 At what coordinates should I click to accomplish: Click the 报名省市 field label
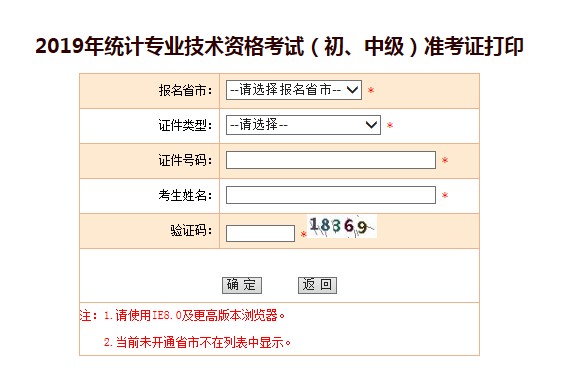pyautogui.click(x=186, y=90)
